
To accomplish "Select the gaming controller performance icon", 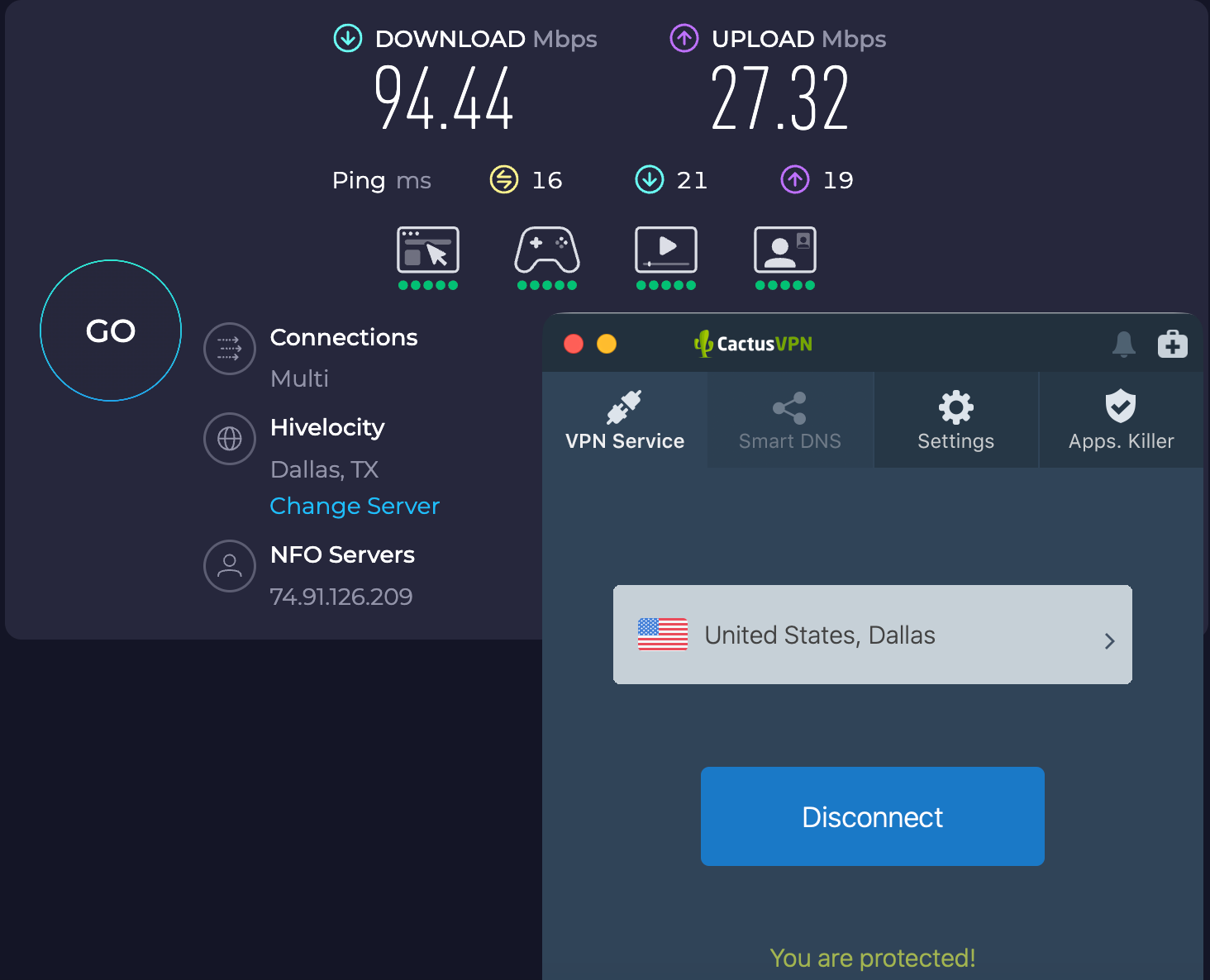I will [x=547, y=250].
